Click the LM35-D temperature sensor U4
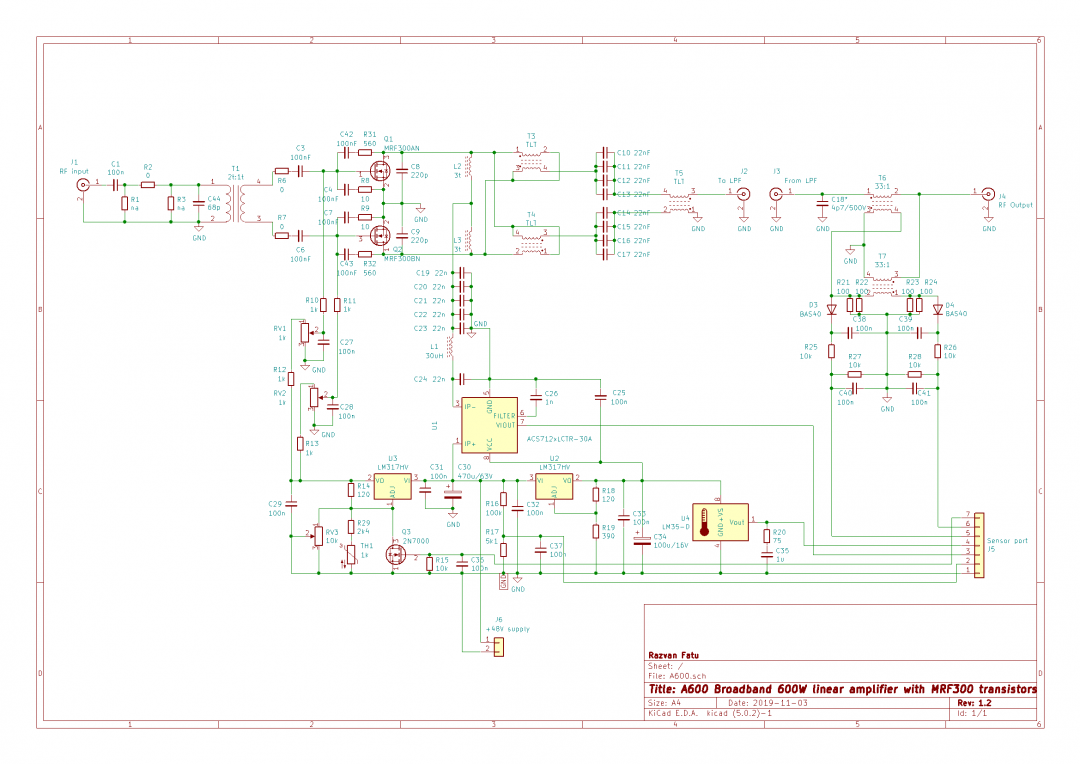Screen dimensions: 1080x764 [718, 520]
